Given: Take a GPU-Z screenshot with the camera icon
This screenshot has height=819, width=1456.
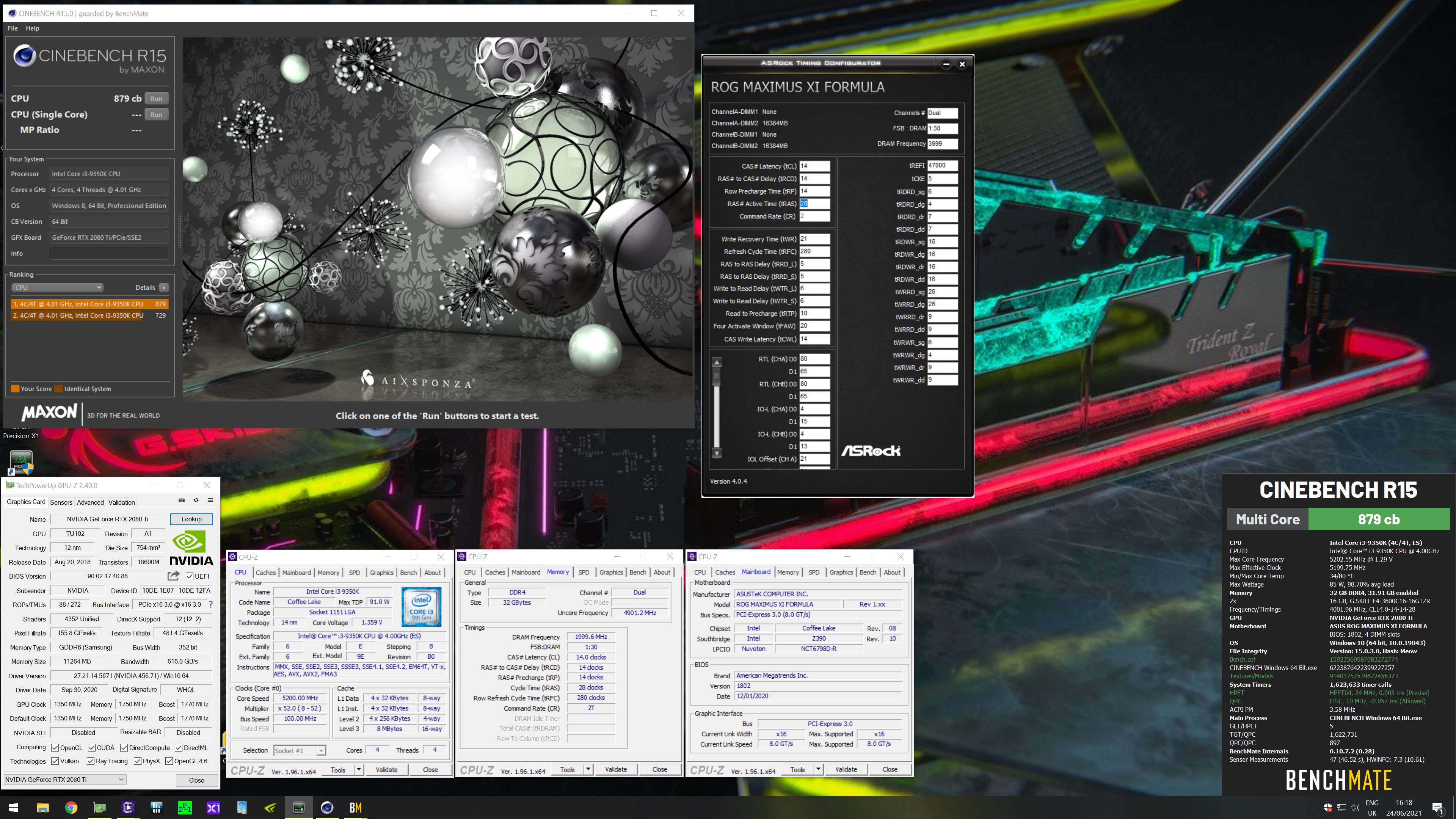Looking at the screenshot, I should (182, 500).
